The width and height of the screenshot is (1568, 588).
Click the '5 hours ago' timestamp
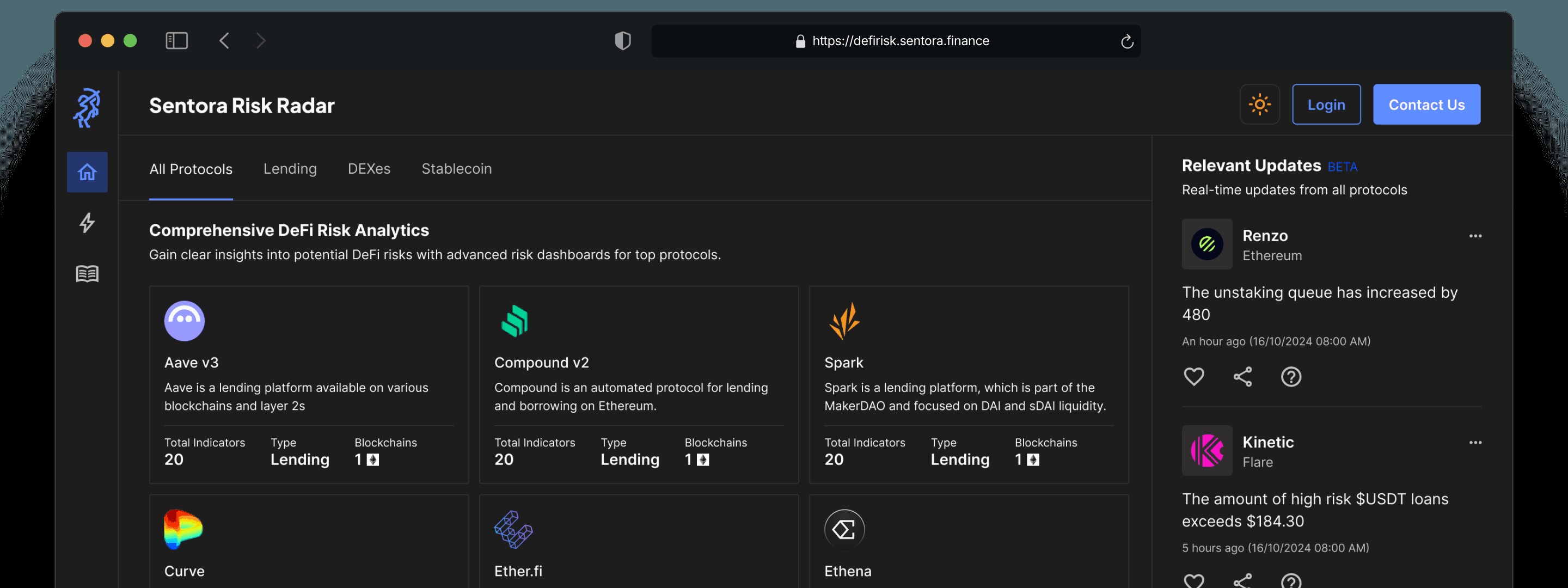[1275, 548]
